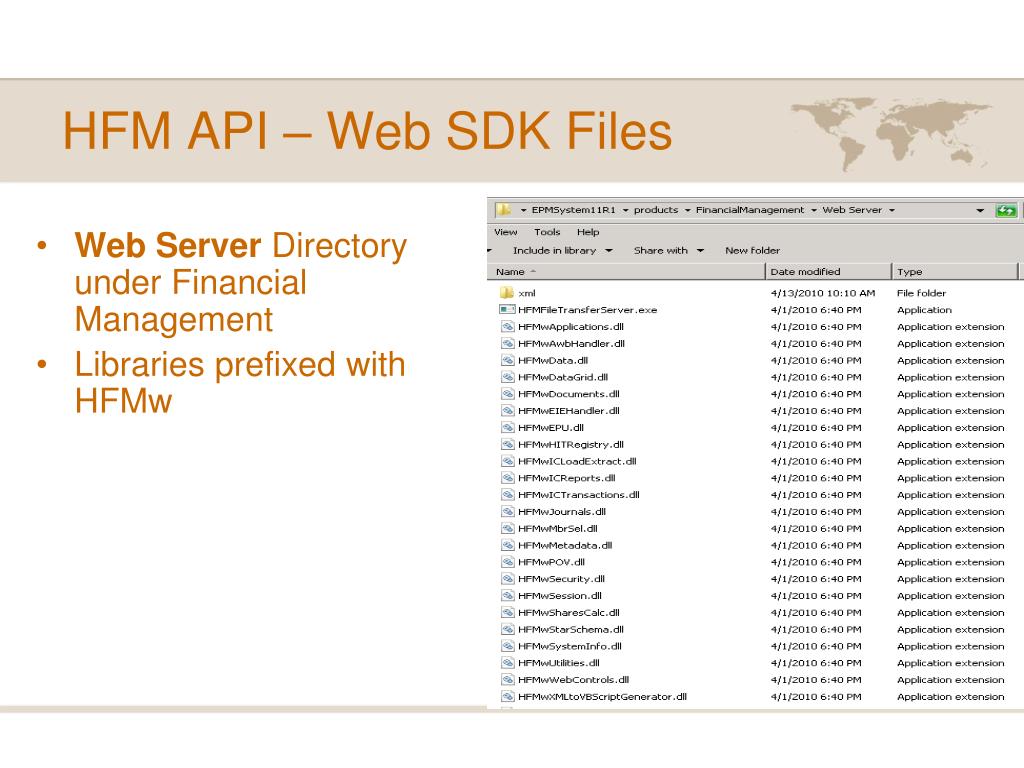The image size is (1024, 768).
Task: Open the address bar history dropdown arrow
Action: click(x=980, y=210)
